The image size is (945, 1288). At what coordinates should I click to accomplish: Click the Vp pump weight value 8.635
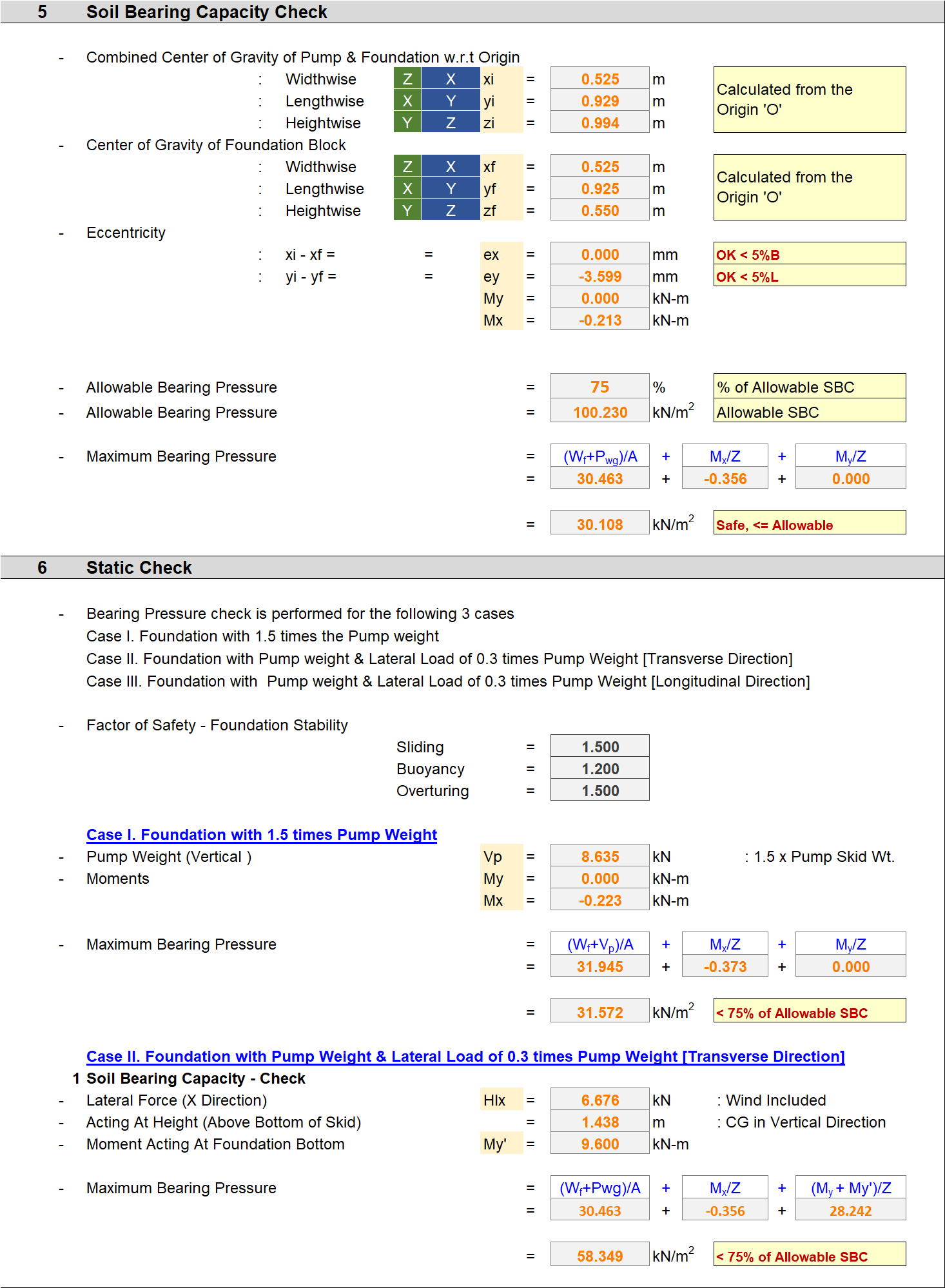coord(599,856)
